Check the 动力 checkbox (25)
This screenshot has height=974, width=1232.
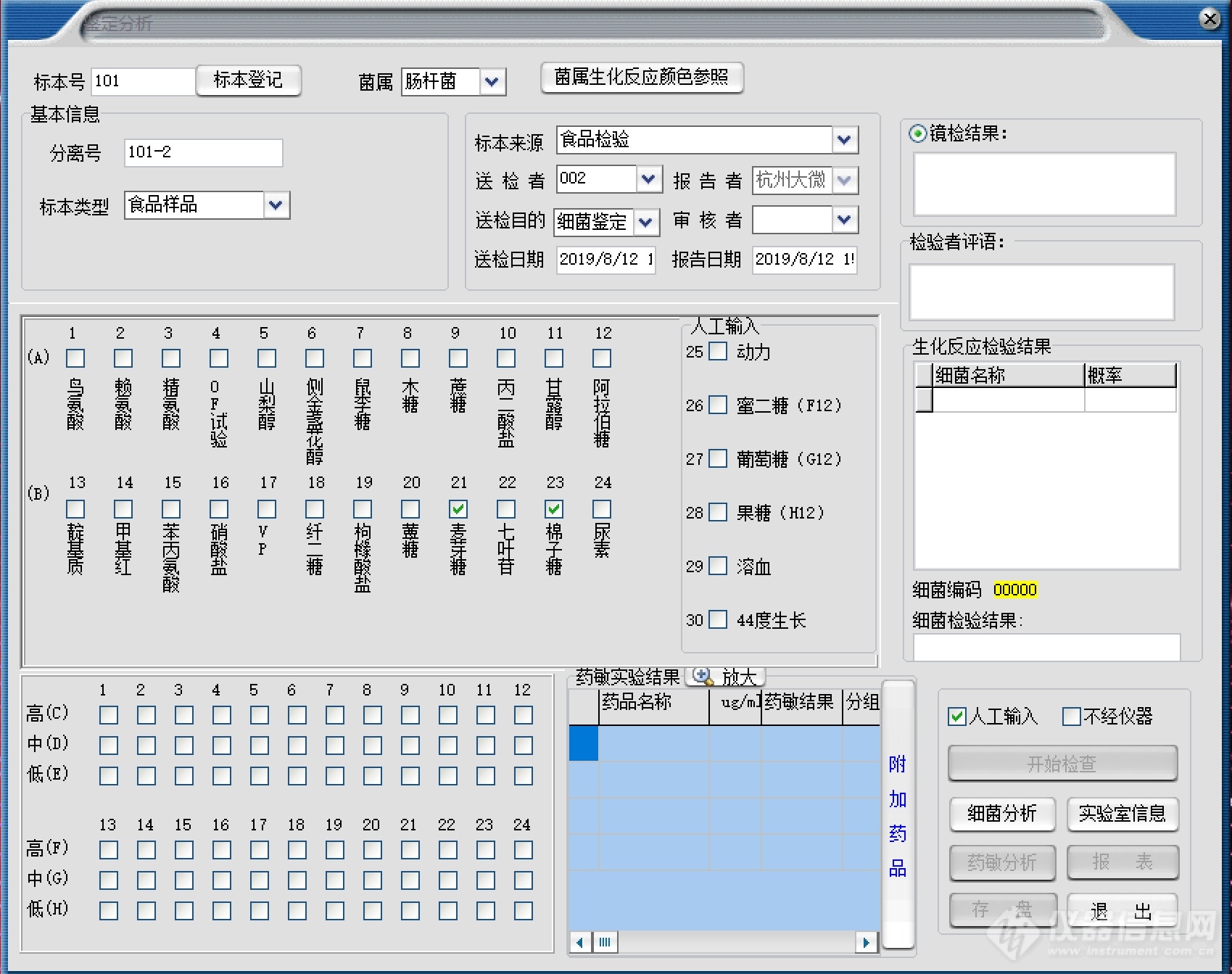[x=718, y=351]
